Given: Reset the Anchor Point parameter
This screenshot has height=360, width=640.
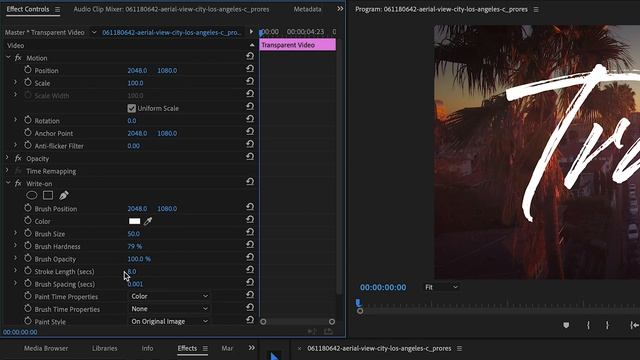Looking at the screenshot, I should point(250,132).
